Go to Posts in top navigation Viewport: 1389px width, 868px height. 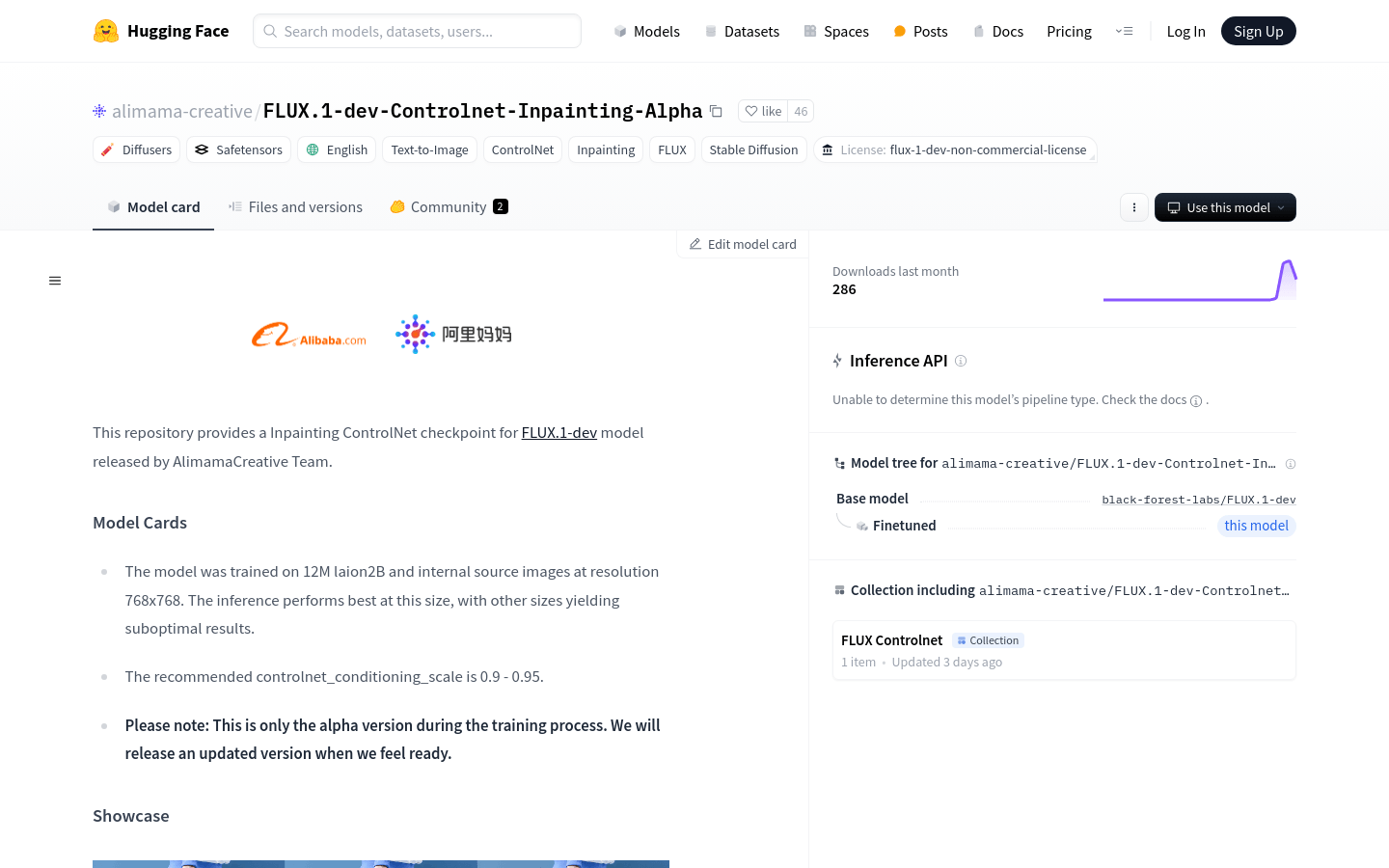pyautogui.click(x=920, y=31)
